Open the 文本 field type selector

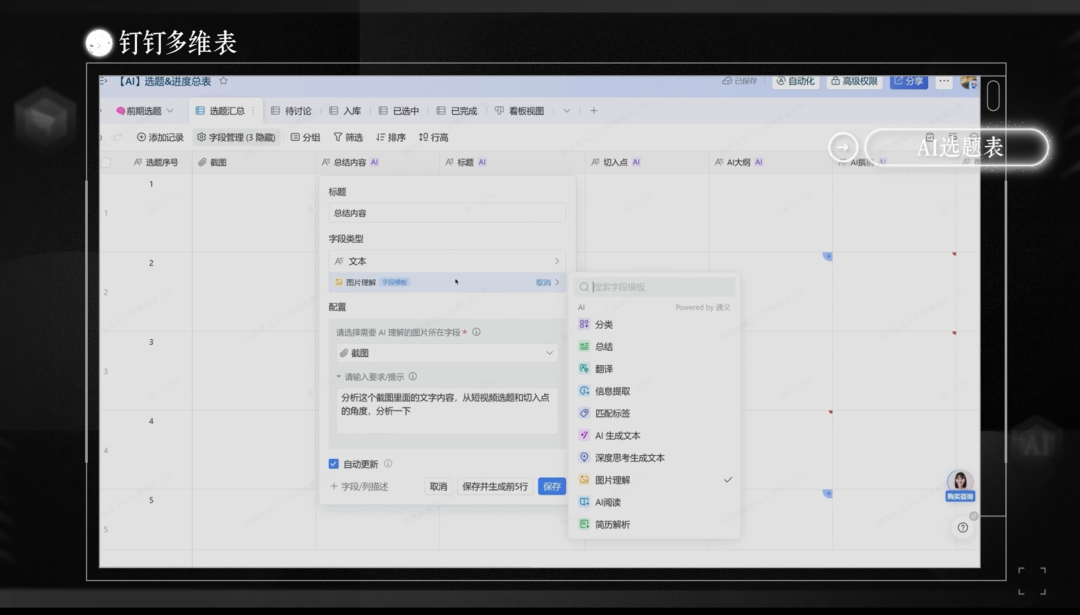(x=447, y=261)
